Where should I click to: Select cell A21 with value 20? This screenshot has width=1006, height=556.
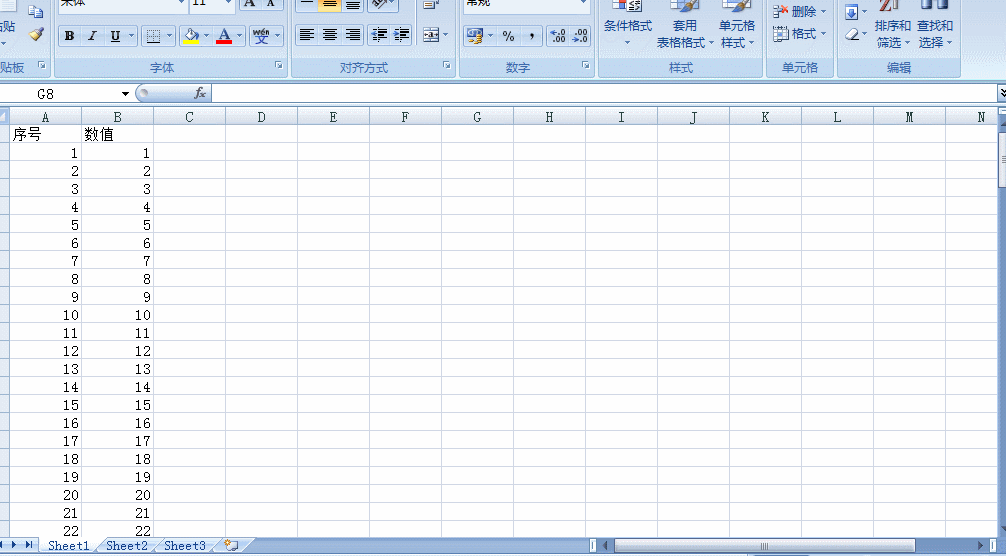pyautogui.click(x=46, y=495)
